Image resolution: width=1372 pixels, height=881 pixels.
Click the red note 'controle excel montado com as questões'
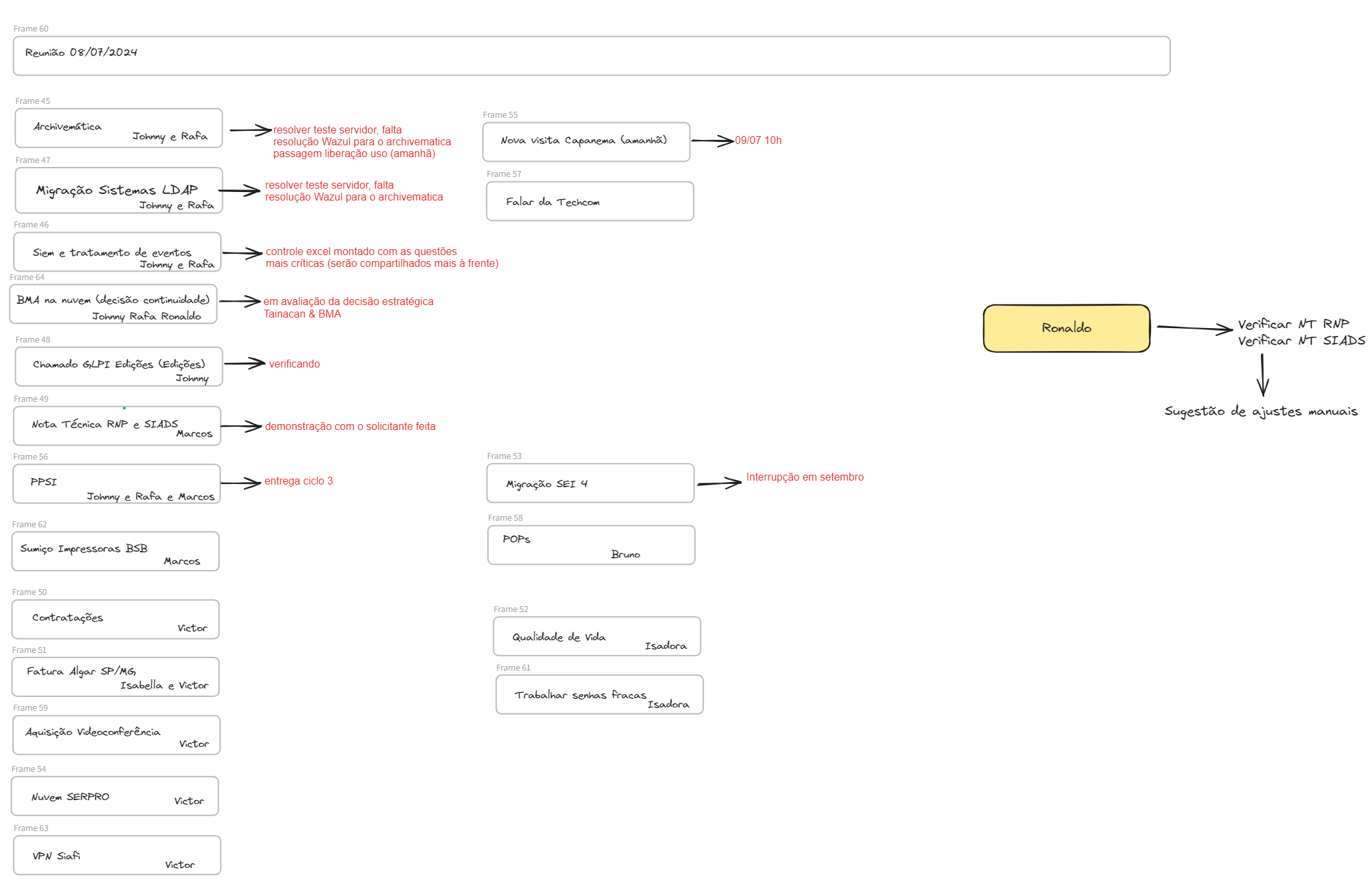coord(362,252)
